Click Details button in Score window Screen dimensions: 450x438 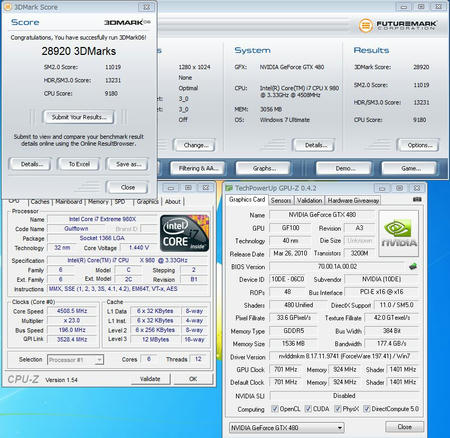click(x=30, y=164)
